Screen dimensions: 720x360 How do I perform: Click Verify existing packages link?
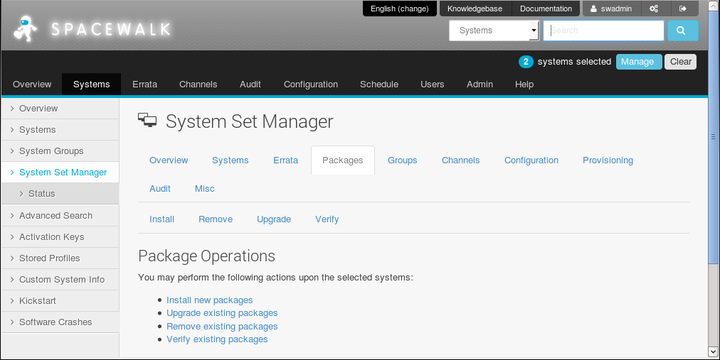point(217,339)
